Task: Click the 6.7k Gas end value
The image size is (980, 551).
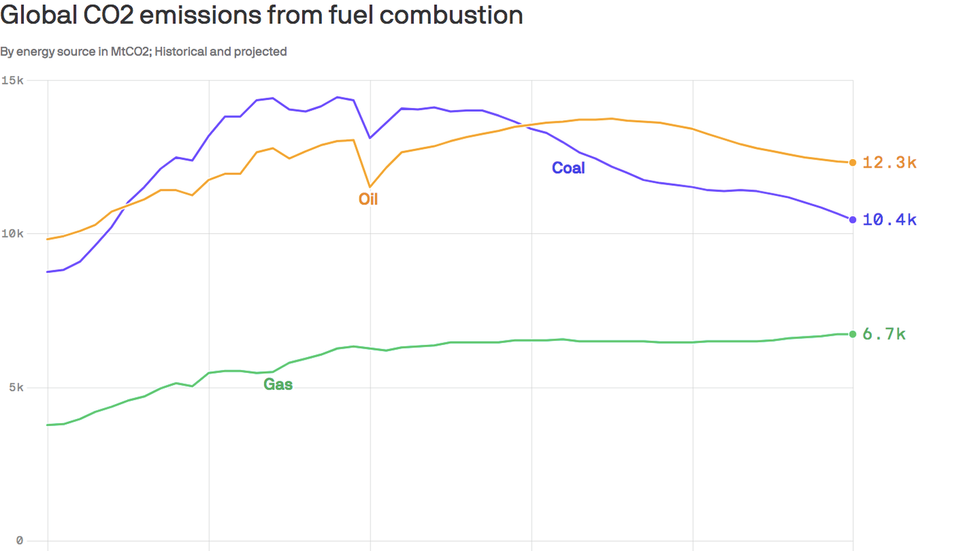Action: [884, 334]
